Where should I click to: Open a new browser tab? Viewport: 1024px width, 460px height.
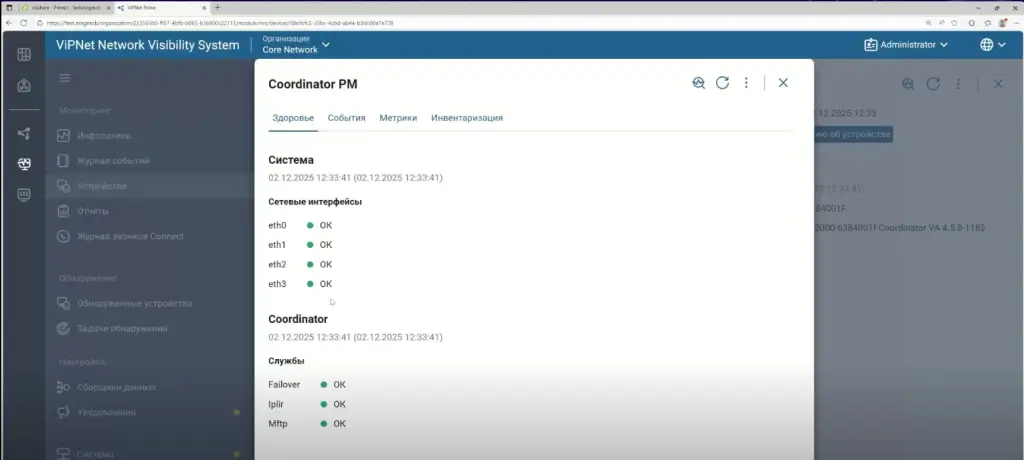click(x=217, y=7)
